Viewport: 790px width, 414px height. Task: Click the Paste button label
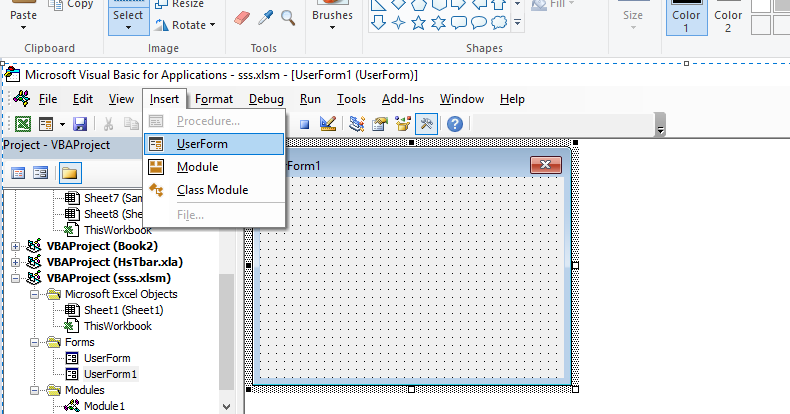[x=24, y=15]
